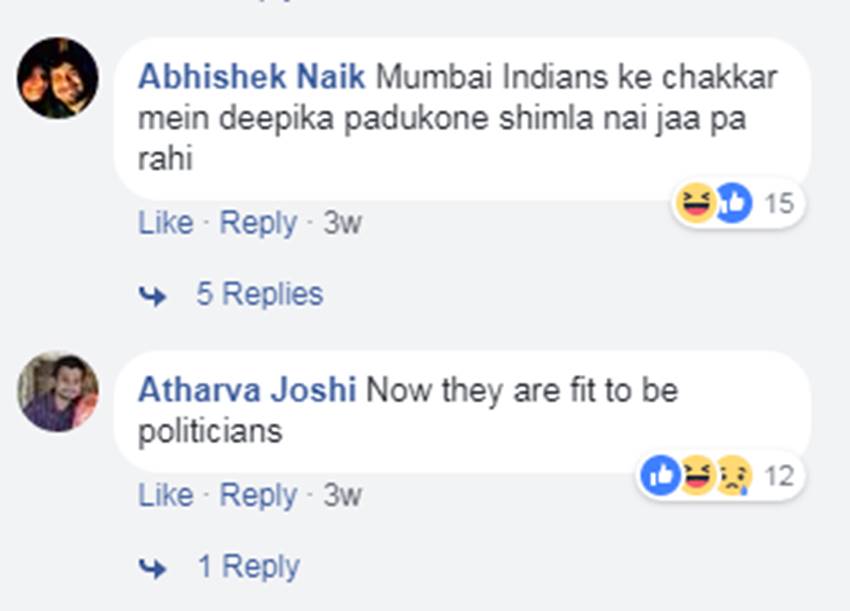Show who reacted via the 15 count

pyautogui.click(x=778, y=204)
